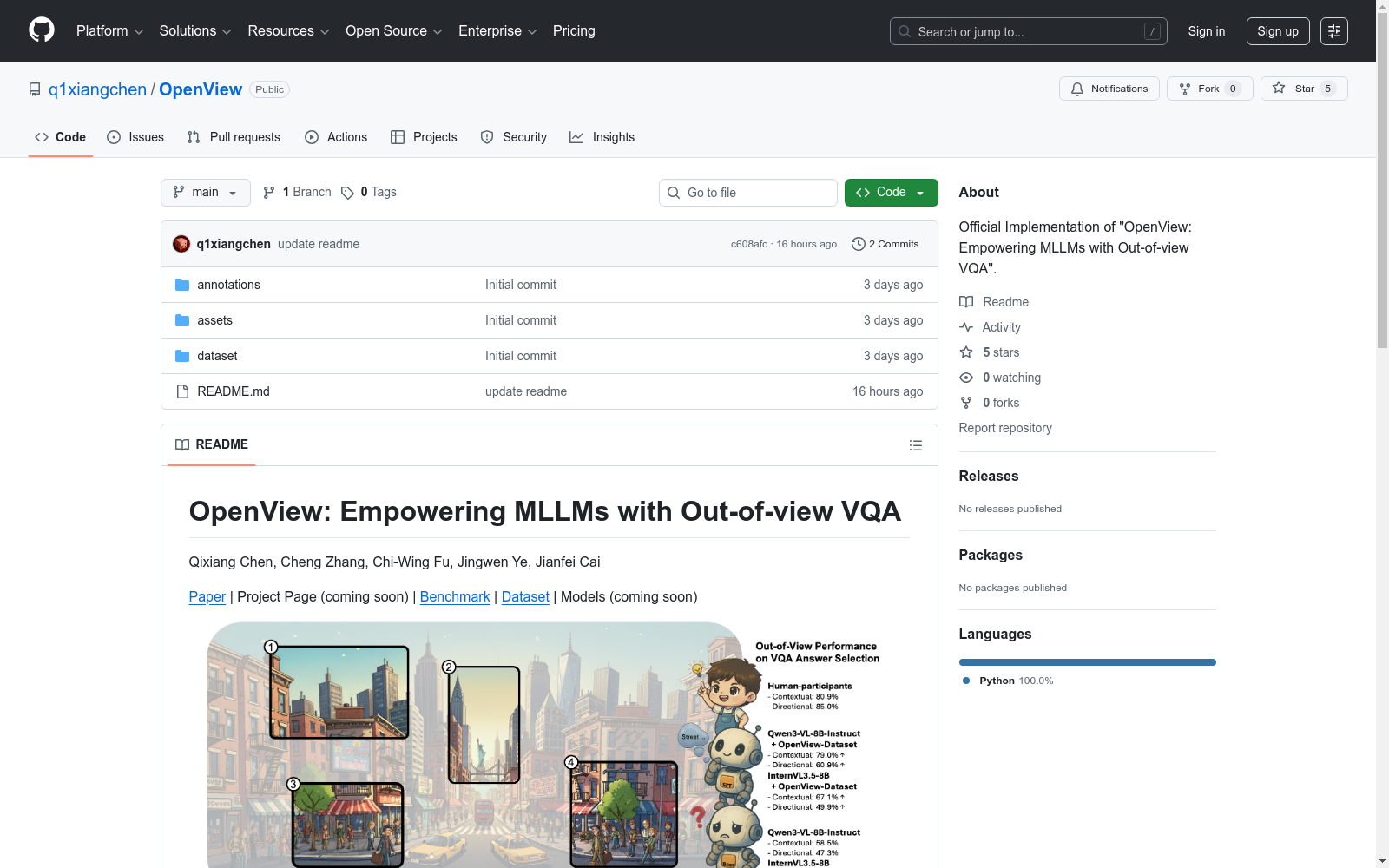1389x868 pixels.
Task: Open the Packages heading link
Action: click(x=991, y=555)
